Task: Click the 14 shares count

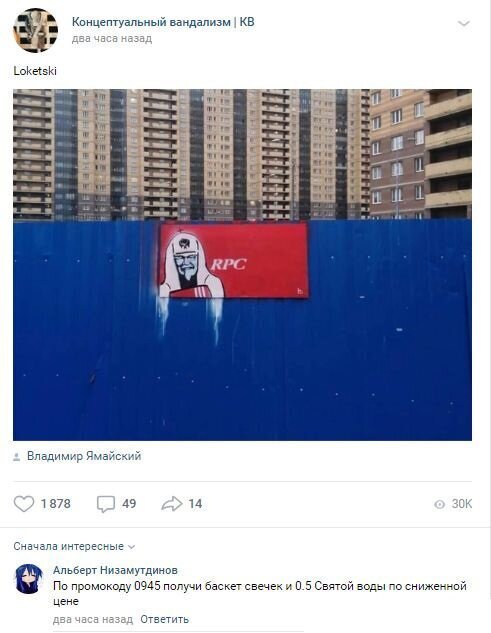Action: (195, 504)
